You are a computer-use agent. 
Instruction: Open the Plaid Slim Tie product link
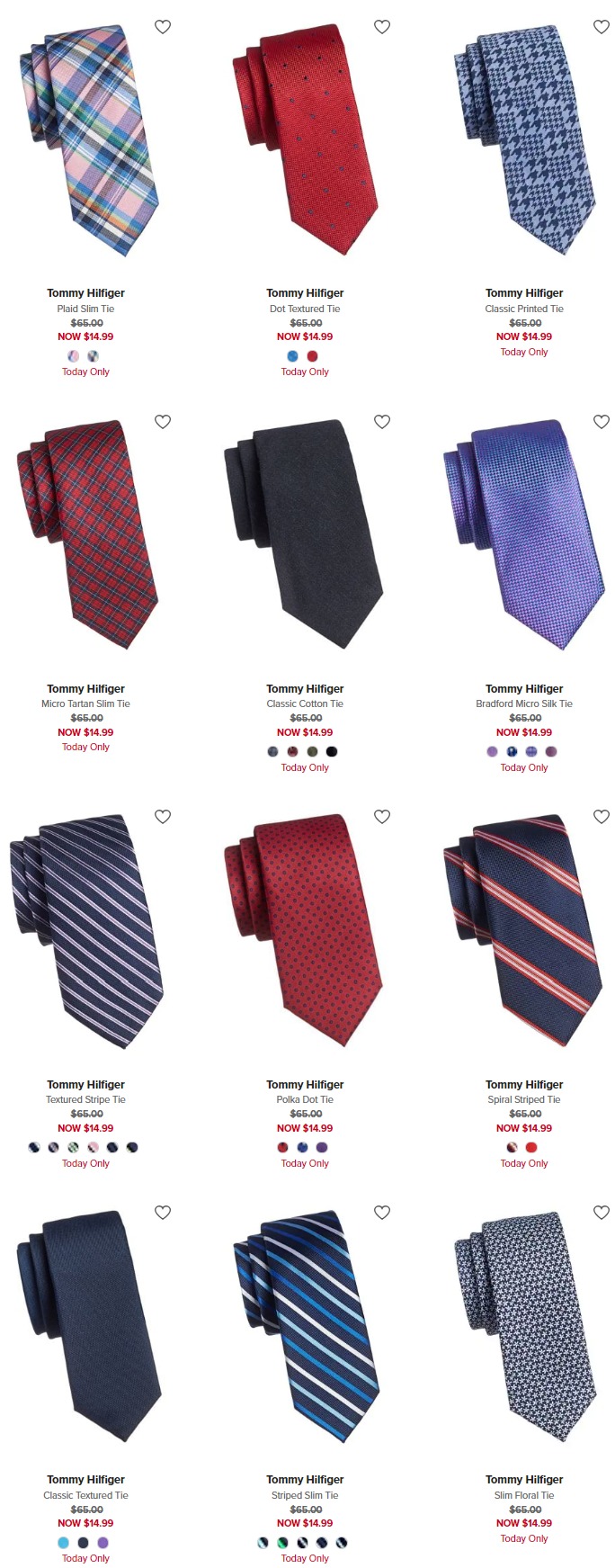(85, 309)
